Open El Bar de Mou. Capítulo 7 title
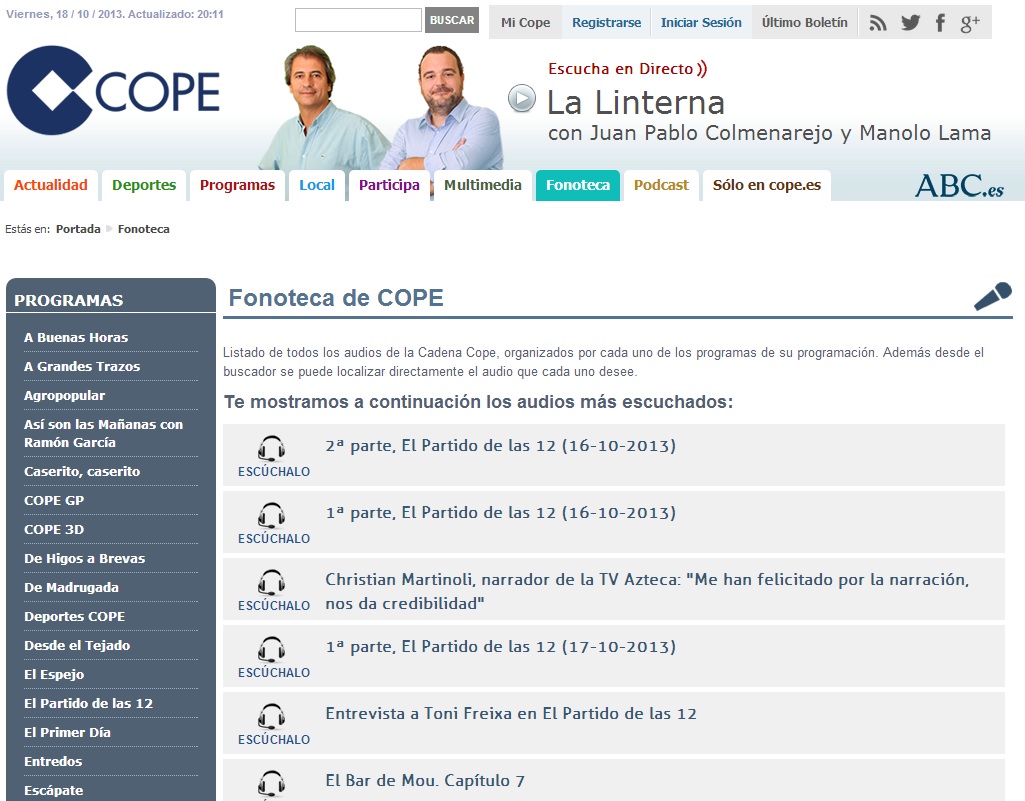 coord(425,781)
